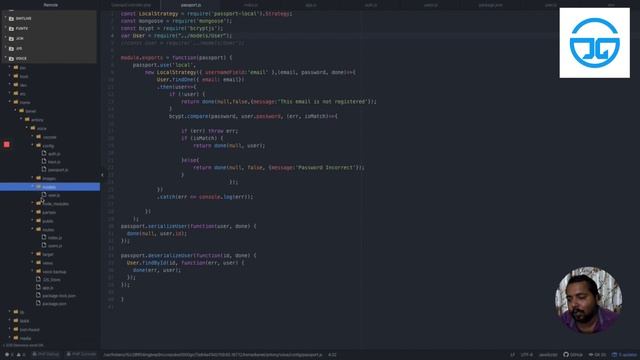Change the UTF-8 encoding selector

click(x=527, y=355)
